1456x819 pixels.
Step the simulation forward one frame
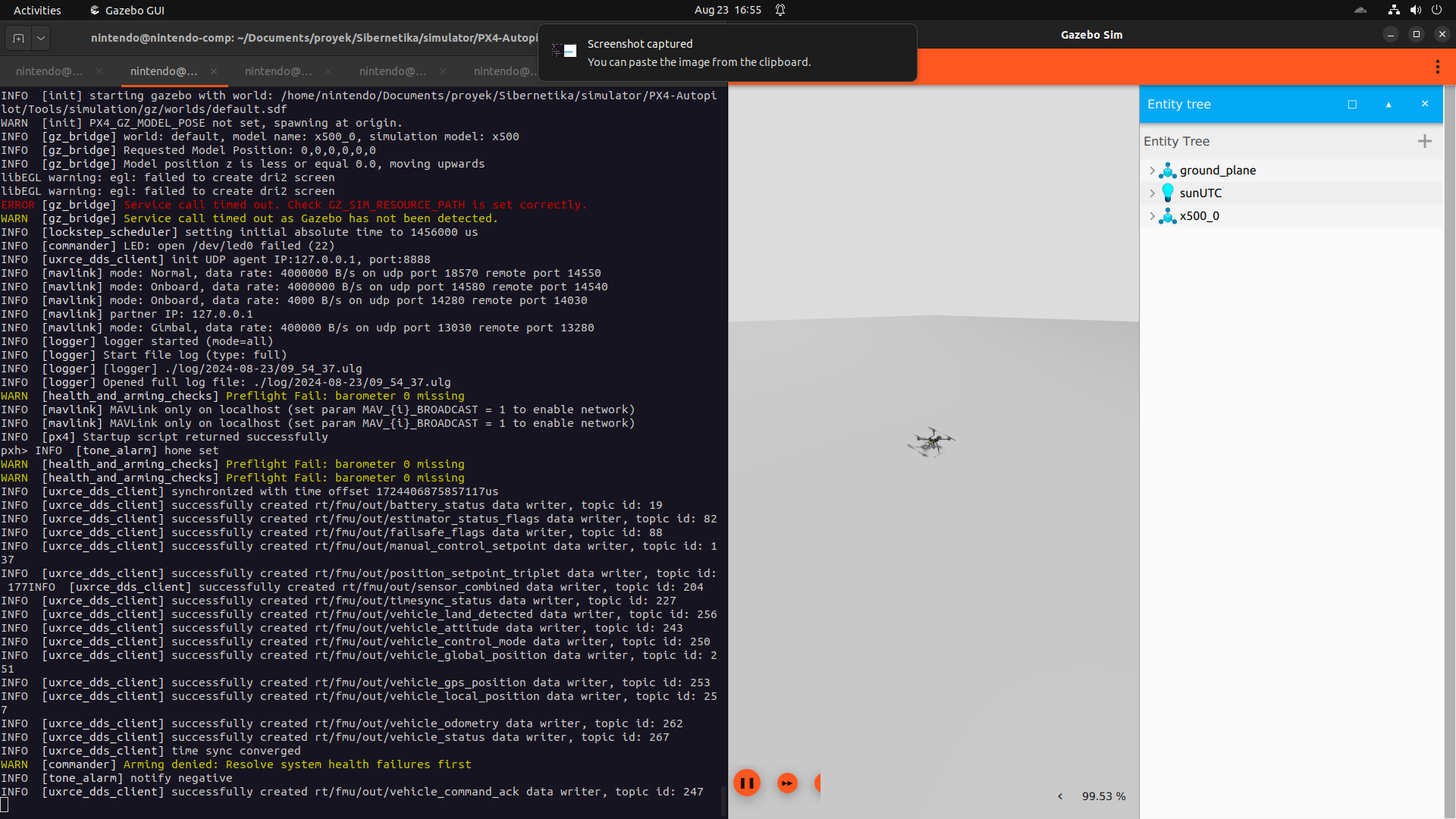[x=788, y=783]
